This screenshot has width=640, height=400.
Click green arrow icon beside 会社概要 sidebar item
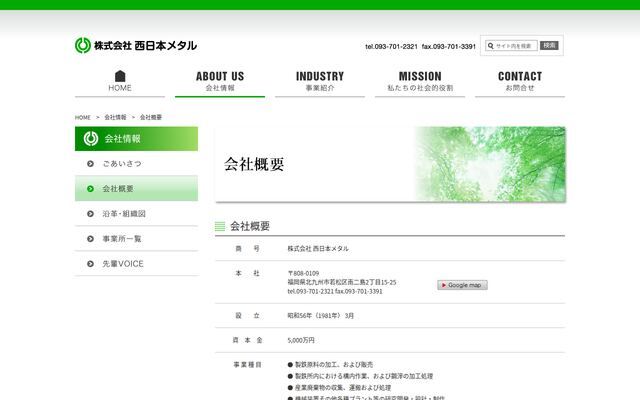coord(91,189)
